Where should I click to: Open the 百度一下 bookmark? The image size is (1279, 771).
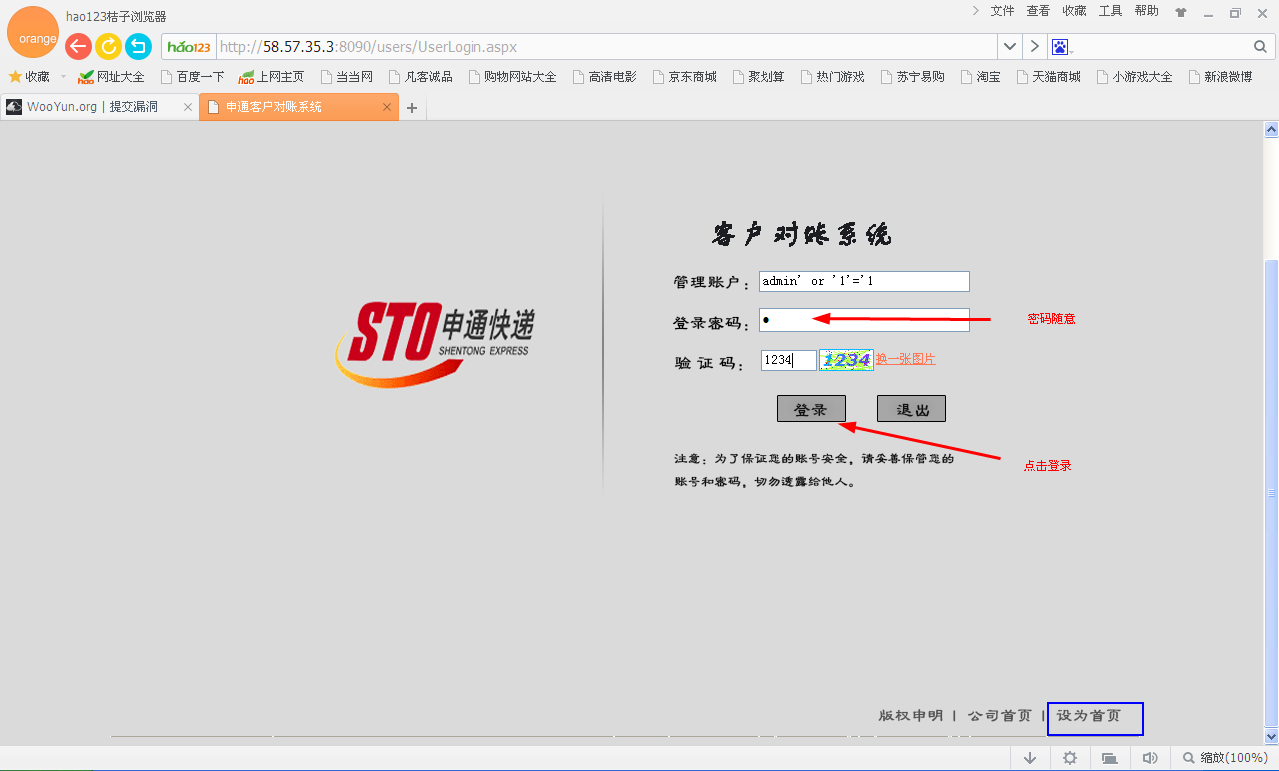(192, 77)
